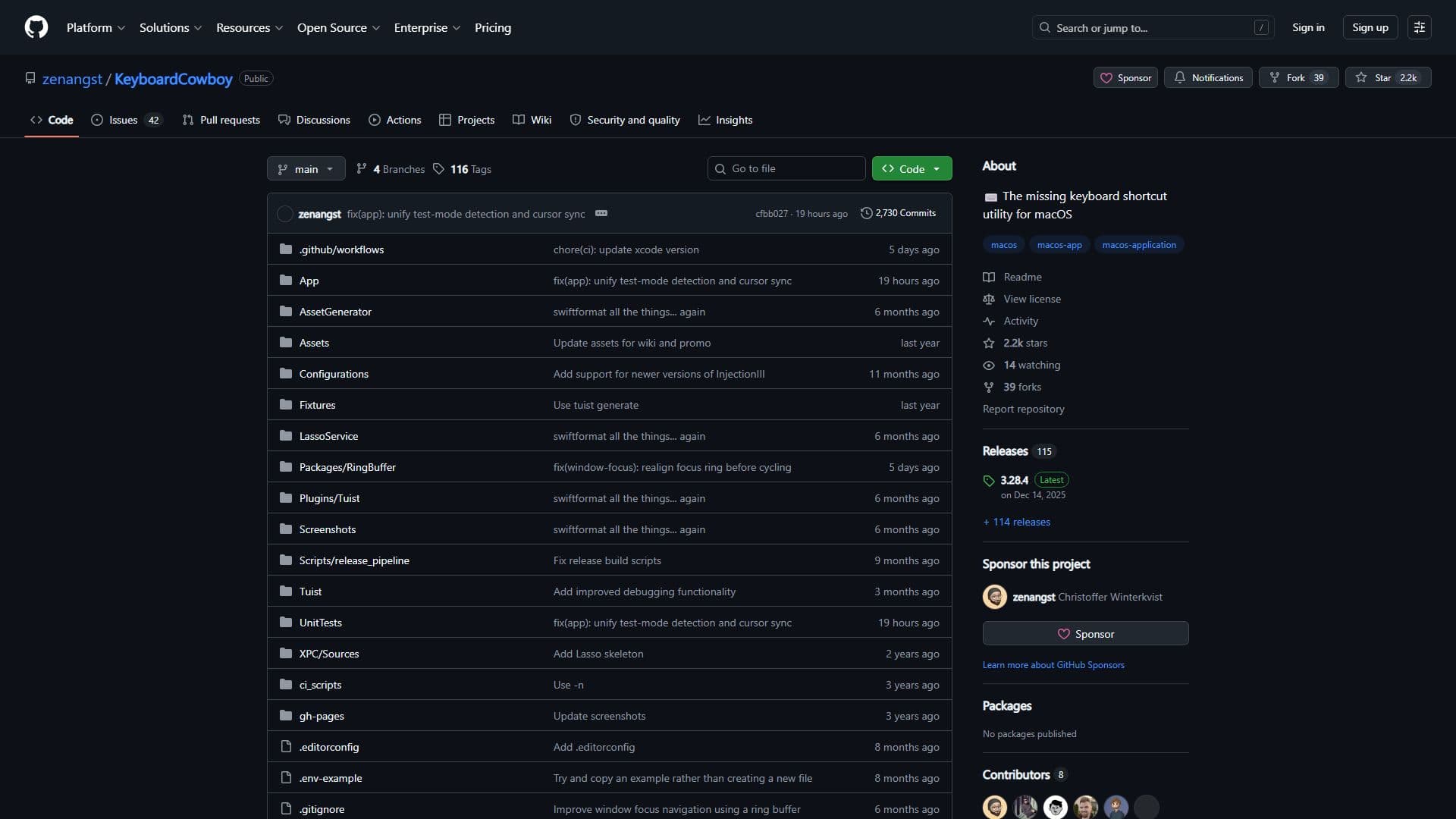Click the Go to file search field
The image size is (1456, 819).
pos(786,169)
